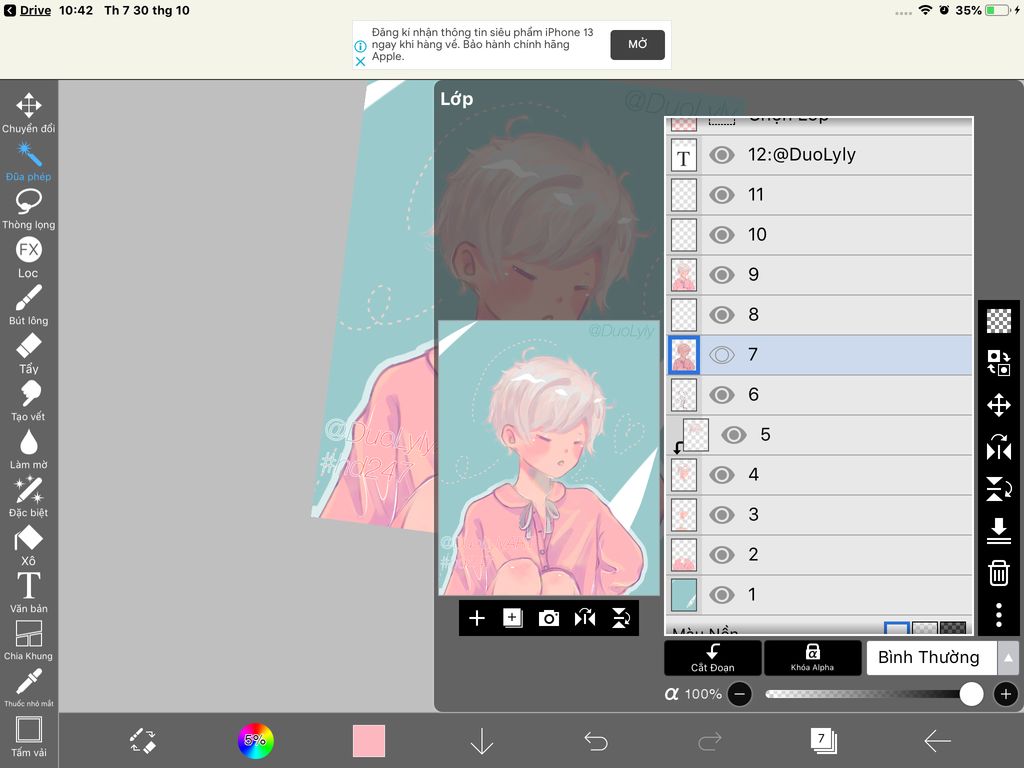Screen dimensions: 1024x768
Task: Open the three-dot more options menu
Action: [999, 615]
